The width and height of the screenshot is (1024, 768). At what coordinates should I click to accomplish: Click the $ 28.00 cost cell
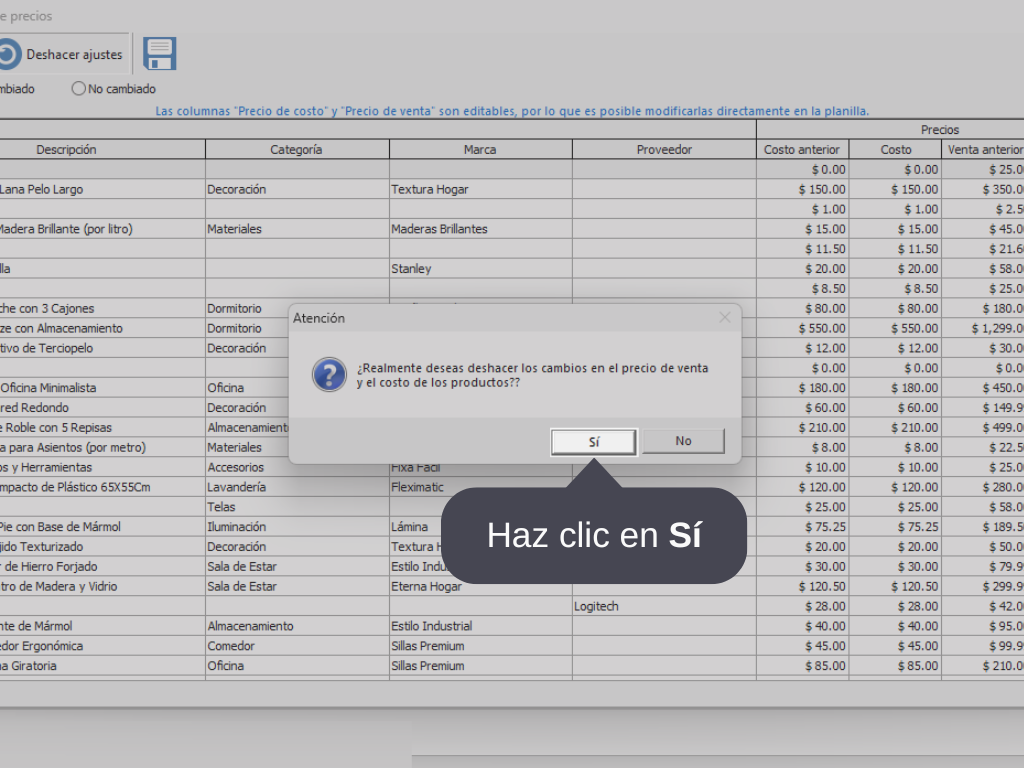click(895, 606)
